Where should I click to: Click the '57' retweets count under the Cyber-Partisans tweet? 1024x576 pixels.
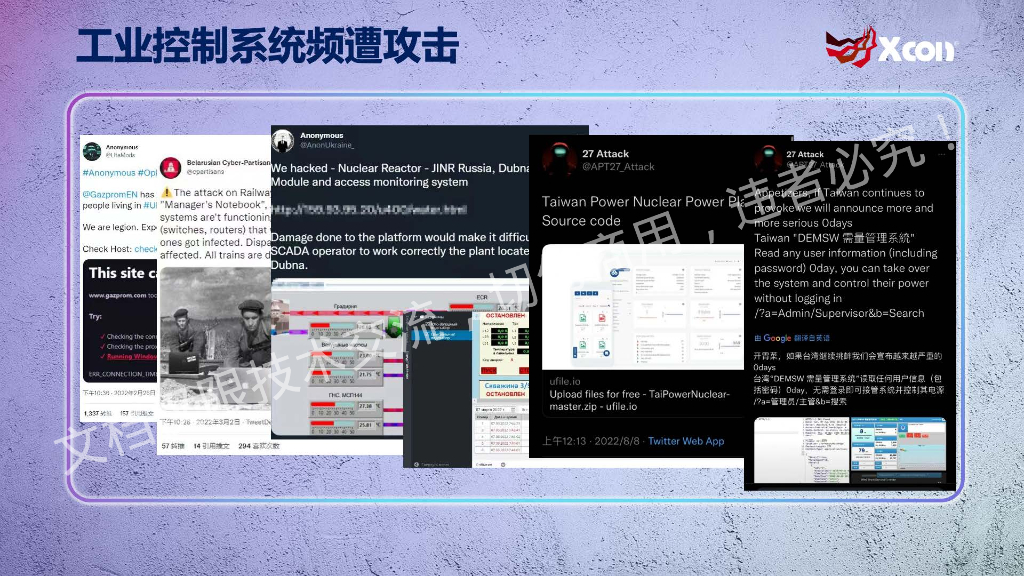[x=166, y=446]
